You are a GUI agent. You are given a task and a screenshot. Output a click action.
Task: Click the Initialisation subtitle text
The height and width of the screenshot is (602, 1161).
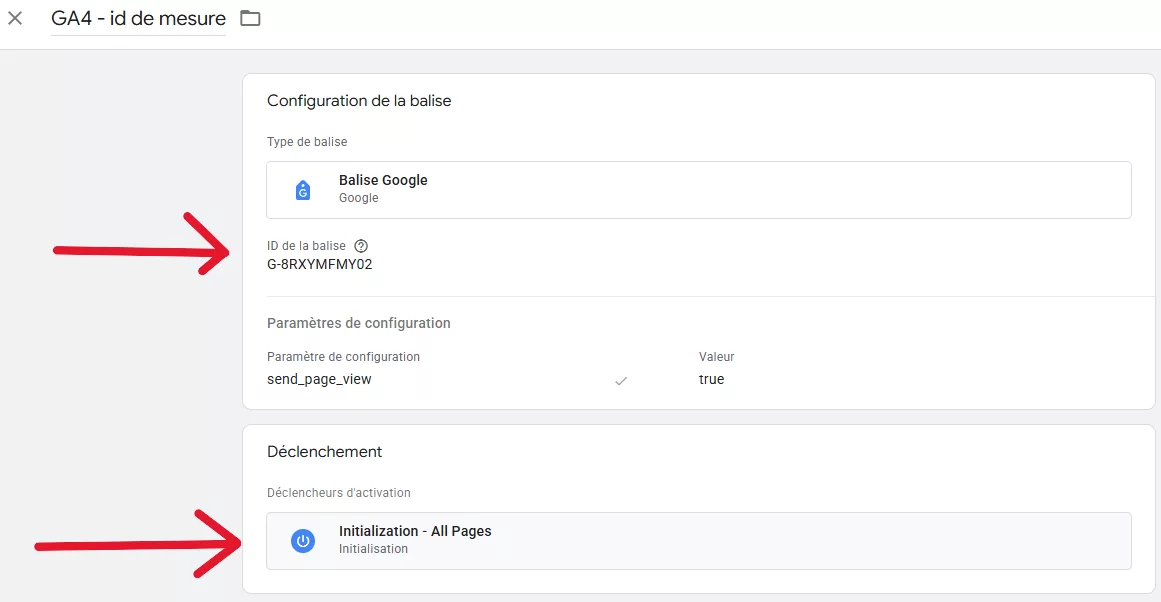tap(373, 548)
